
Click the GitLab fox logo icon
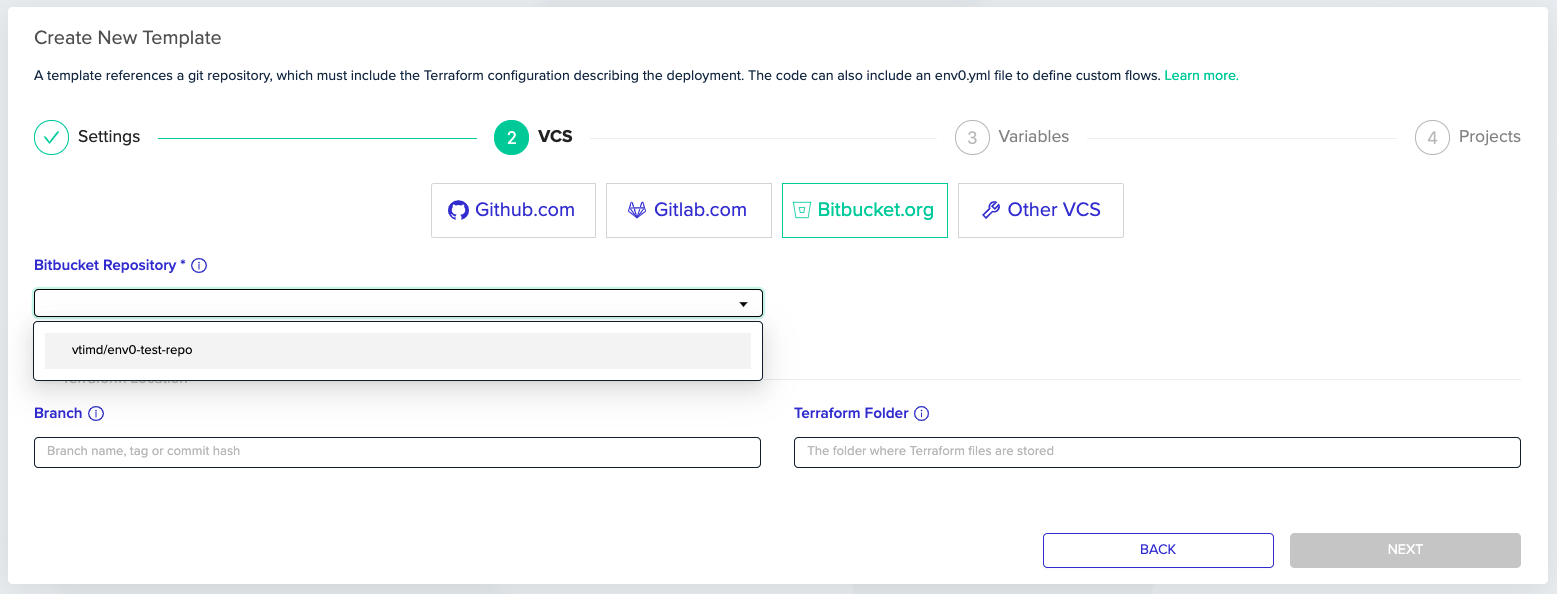click(636, 210)
